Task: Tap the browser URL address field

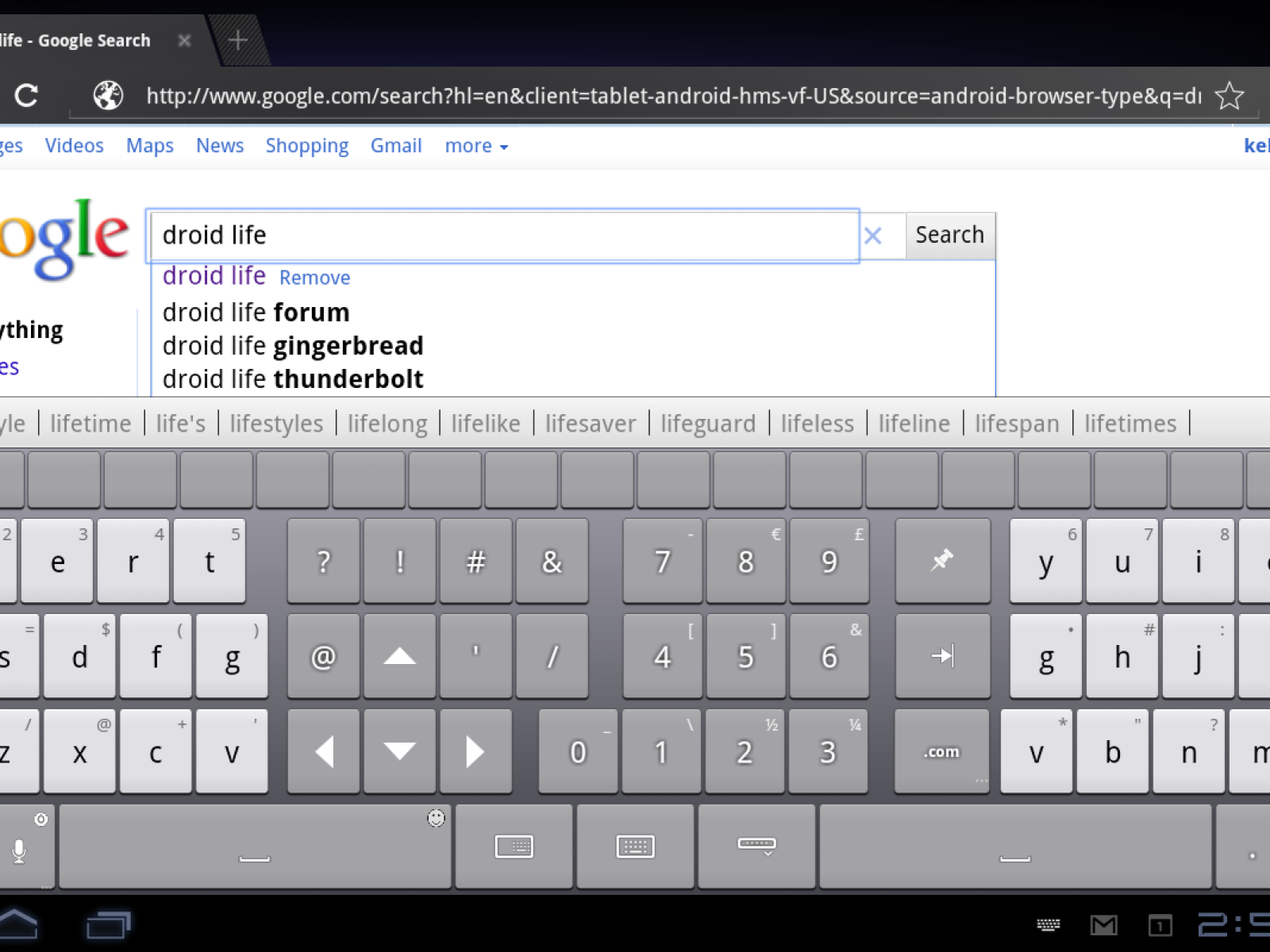Action: (673, 96)
